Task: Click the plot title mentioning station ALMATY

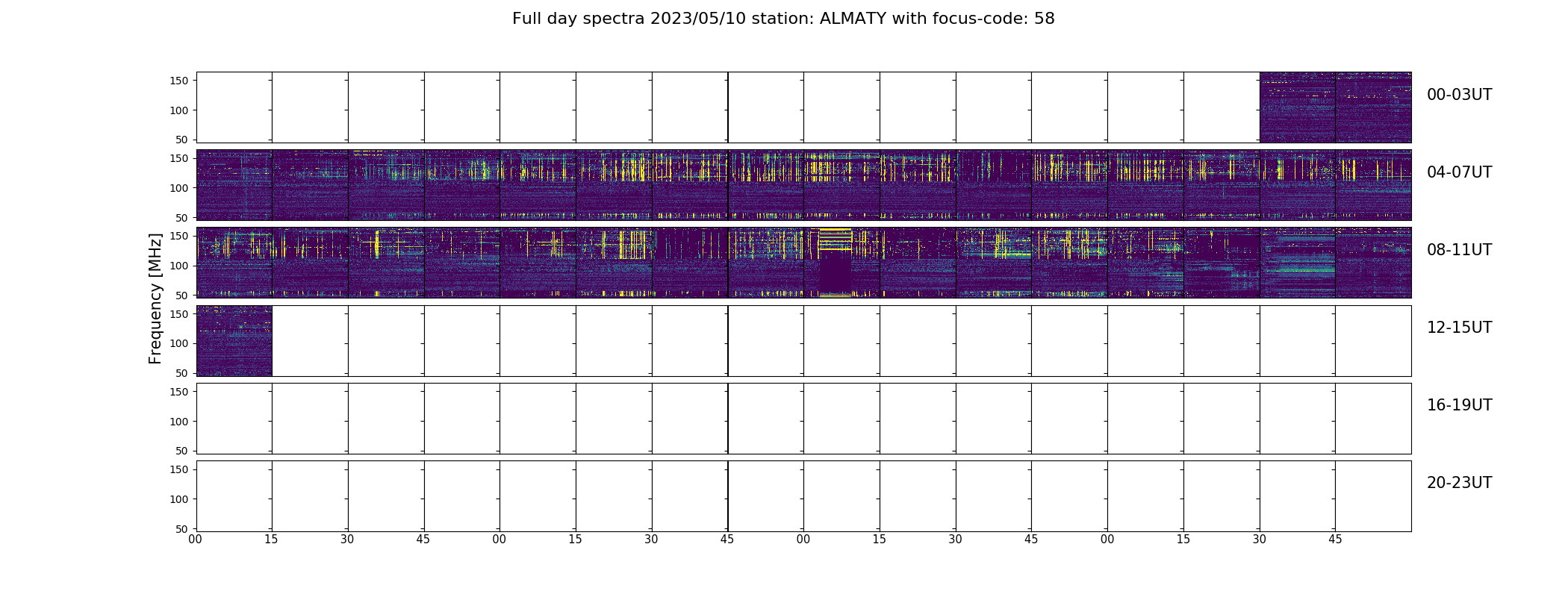Action: [x=783, y=19]
